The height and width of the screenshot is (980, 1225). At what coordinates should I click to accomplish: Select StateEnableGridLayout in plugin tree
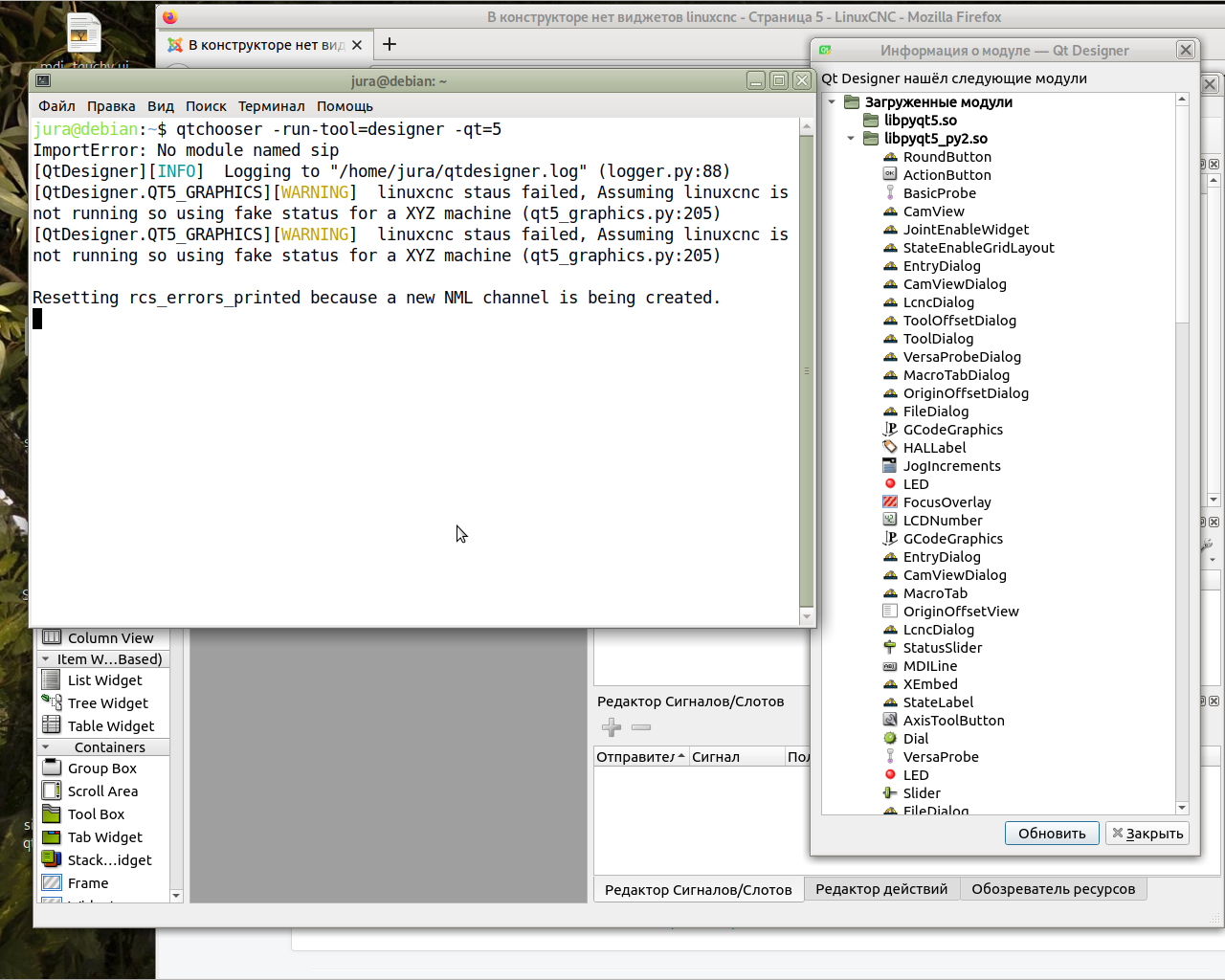[x=978, y=248]
